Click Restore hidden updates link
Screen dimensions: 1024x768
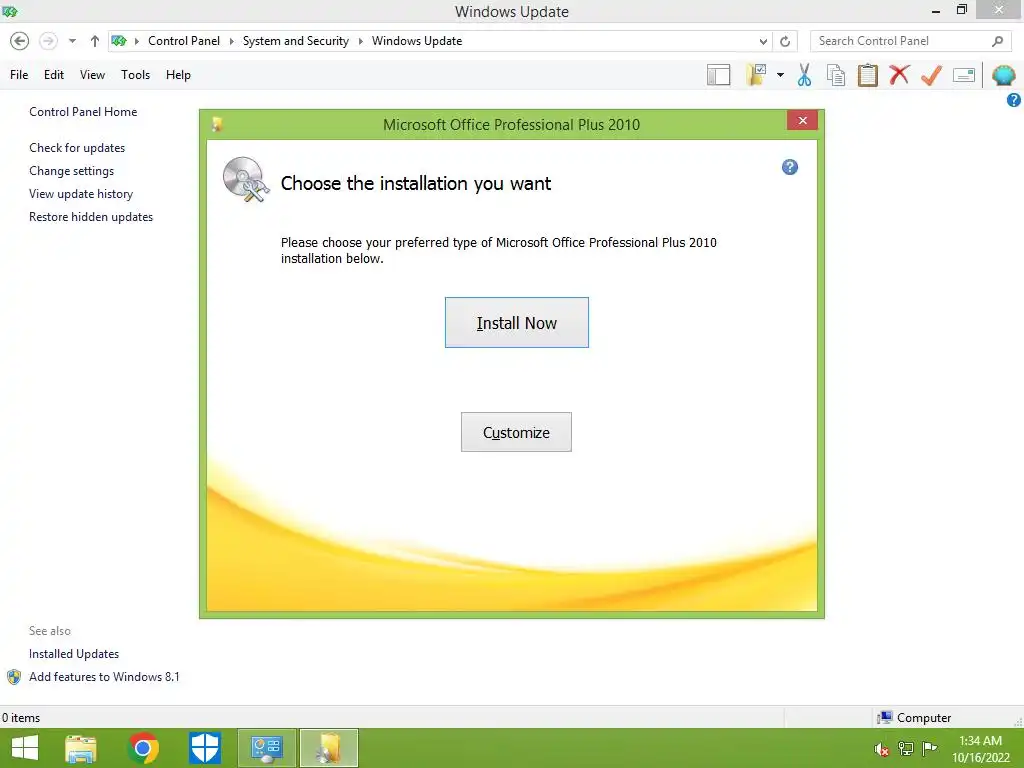click(91, 217)
